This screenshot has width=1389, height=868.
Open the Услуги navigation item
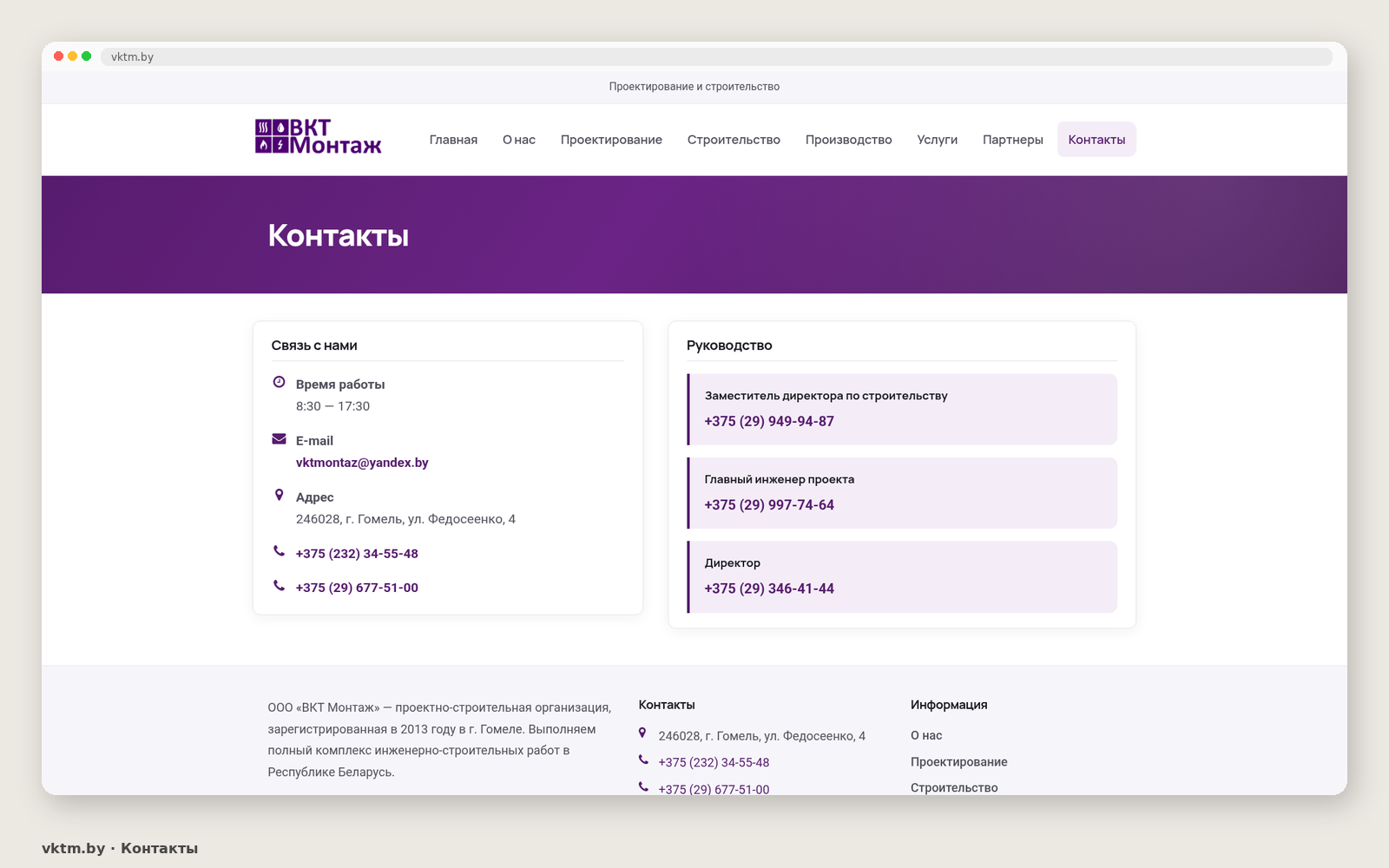(937, 140)
